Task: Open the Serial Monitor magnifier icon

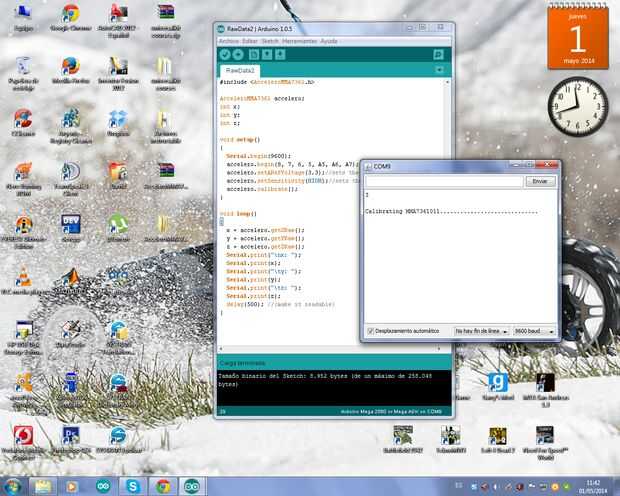Action: (438, 55)
